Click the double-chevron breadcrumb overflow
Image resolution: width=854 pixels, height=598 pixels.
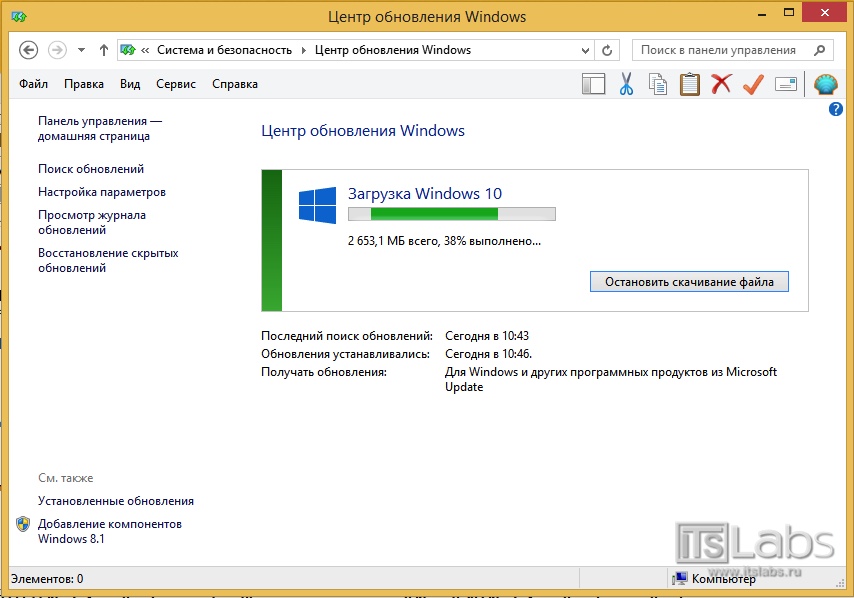(x=145, y=51)
